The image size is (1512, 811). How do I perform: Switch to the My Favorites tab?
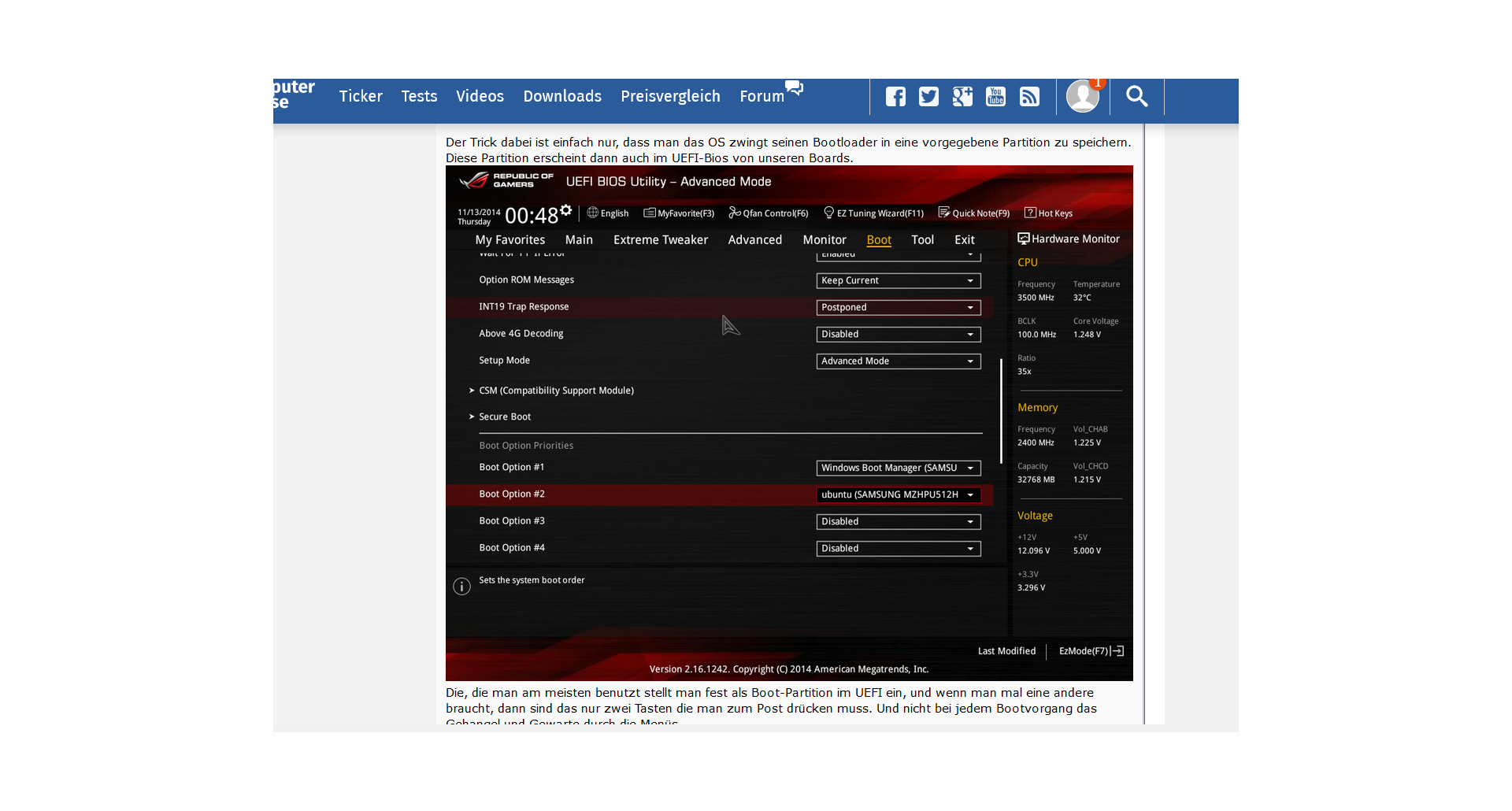pyautogui.click(x=510, y=240)
